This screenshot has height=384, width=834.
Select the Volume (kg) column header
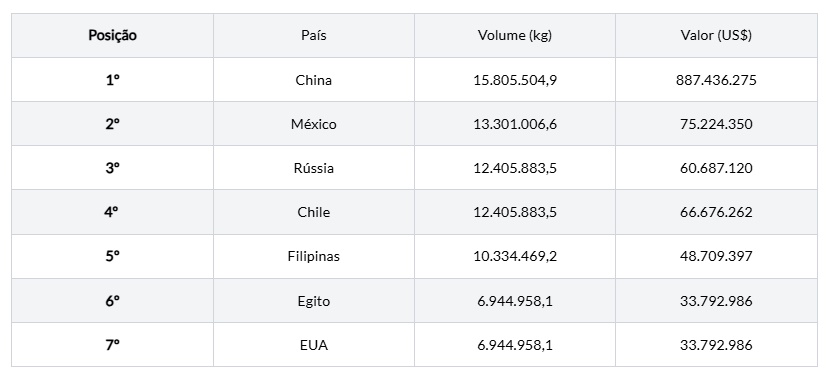tap(515, 36)
